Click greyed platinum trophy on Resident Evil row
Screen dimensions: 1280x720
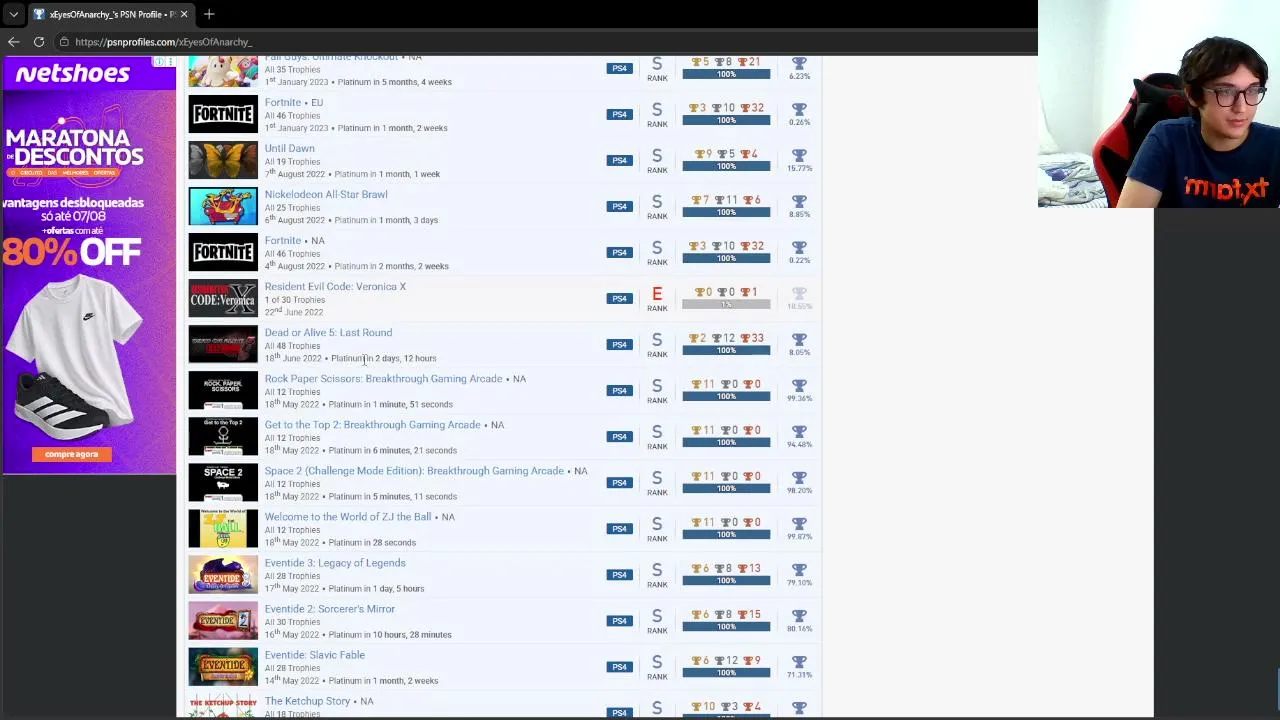pos(799,293)
